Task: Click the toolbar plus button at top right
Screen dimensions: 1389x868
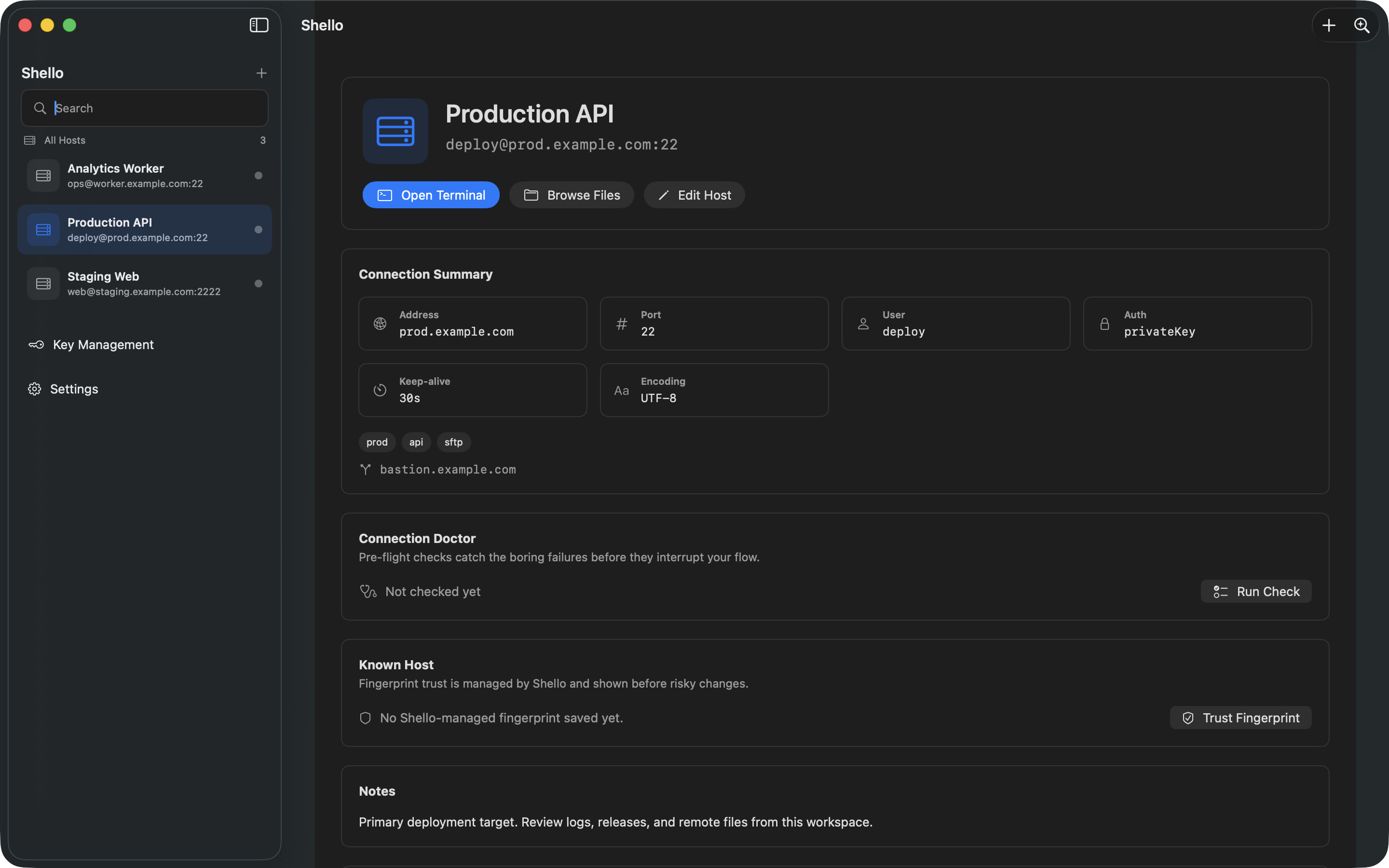Action: (x=1329, y=25)
